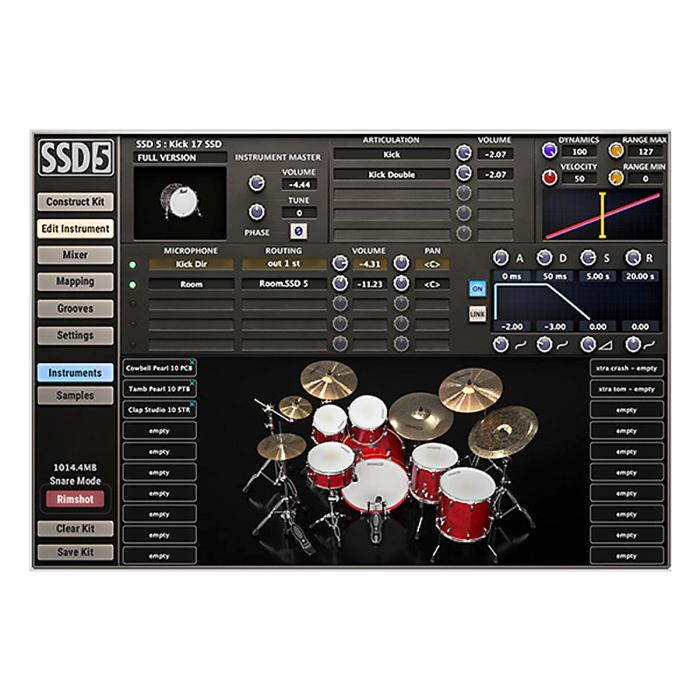Remove the Clap Studio slot via its X

pos(192,404)
